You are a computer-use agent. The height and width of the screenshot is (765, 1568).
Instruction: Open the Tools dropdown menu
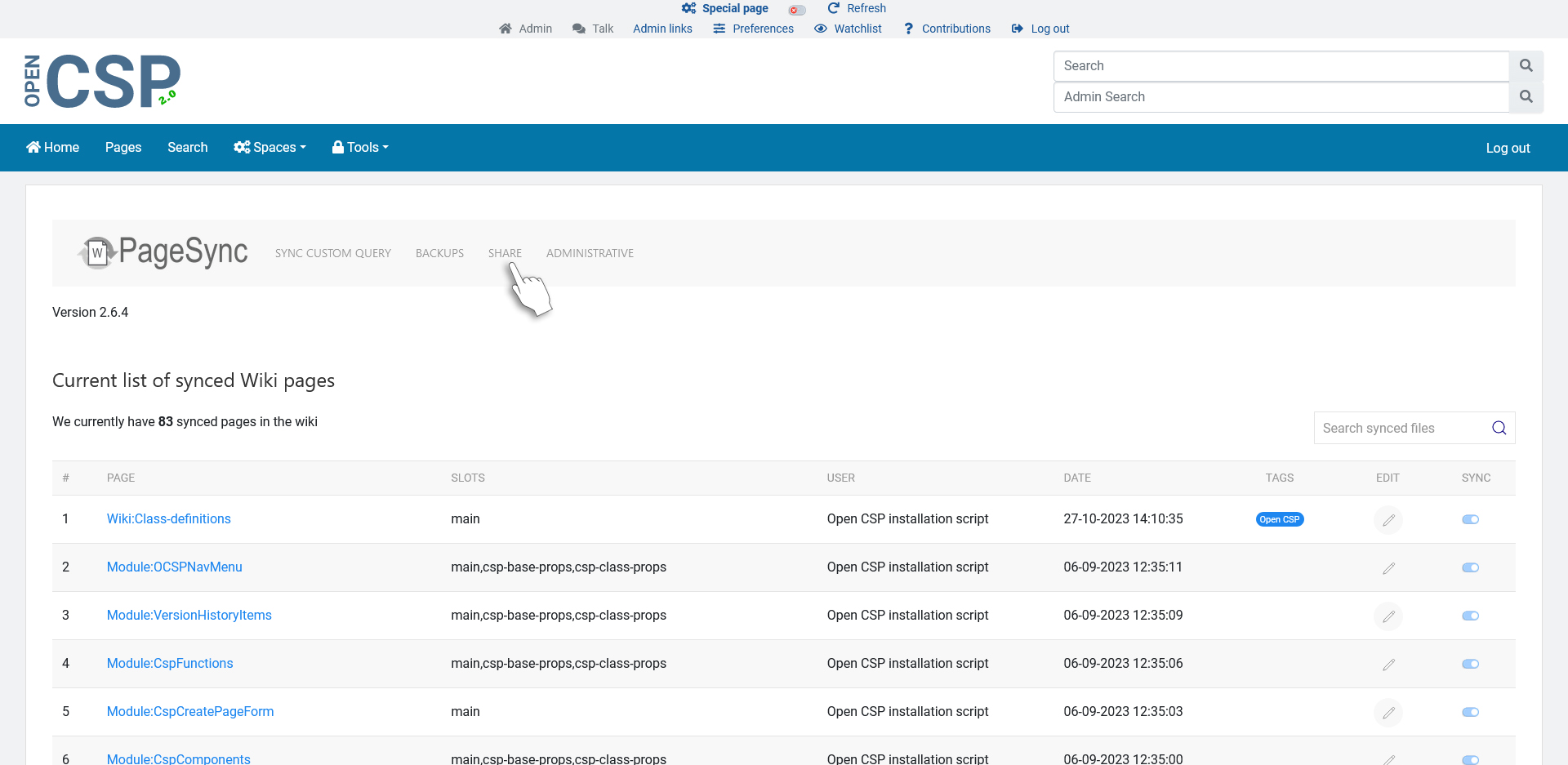(360, 148)
